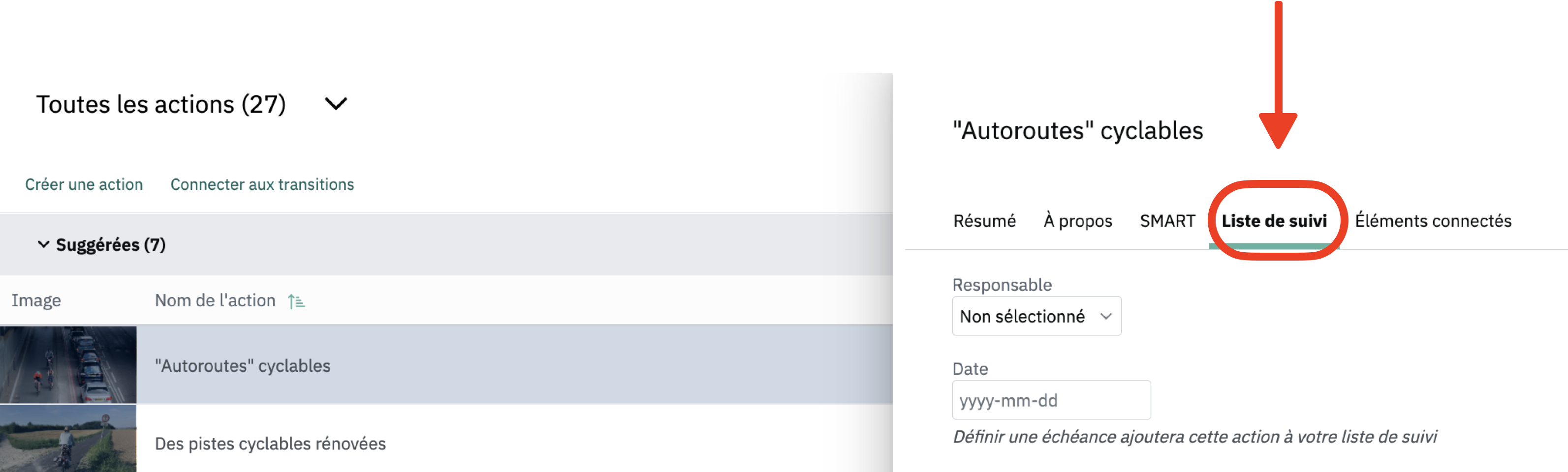The width and height of the screenshot is (1568, 472).
Task: Click the Toutes les actions (27) title
Action: pyautogui.click(x=161, y=104)
